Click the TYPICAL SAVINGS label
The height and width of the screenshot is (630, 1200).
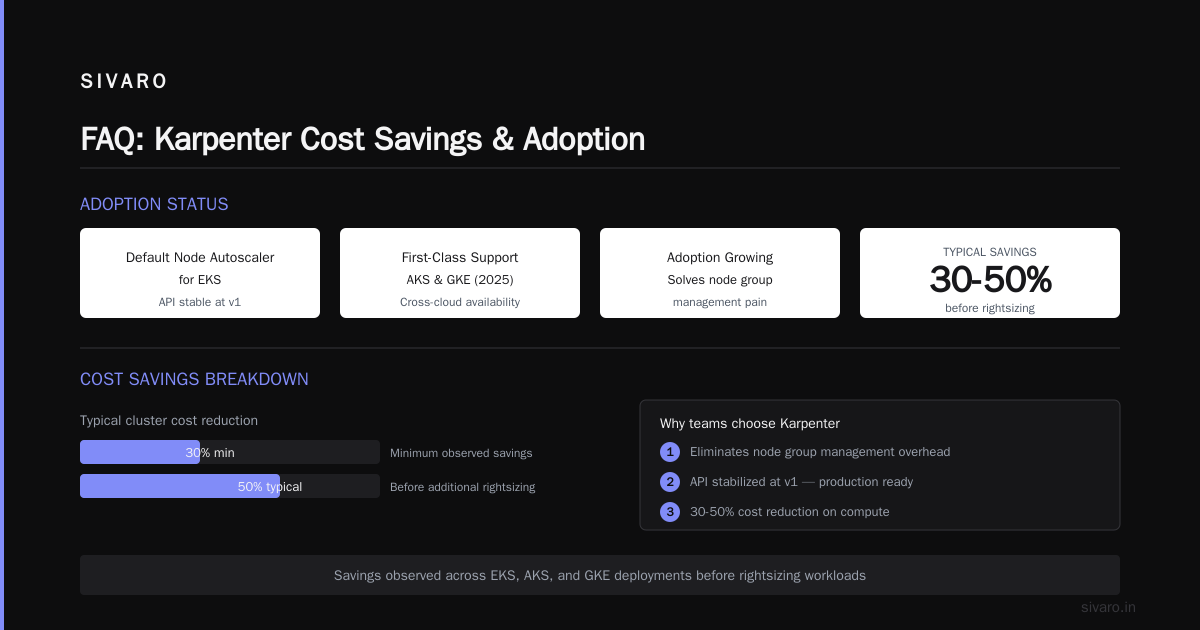[x=990, y=252]
